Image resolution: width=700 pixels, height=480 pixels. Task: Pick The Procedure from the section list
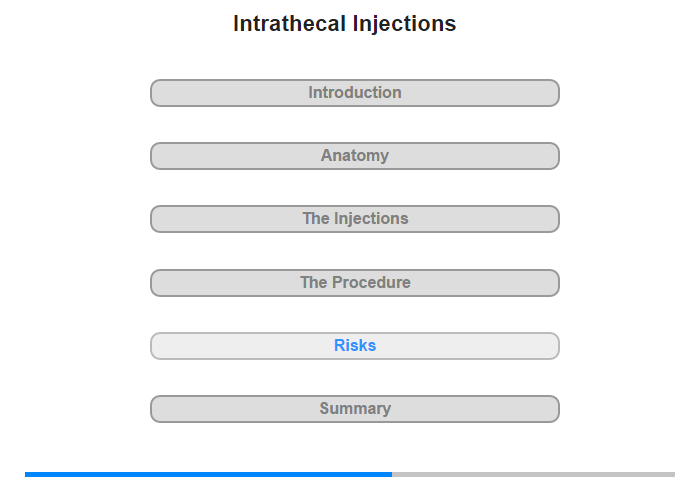point(355,283)
